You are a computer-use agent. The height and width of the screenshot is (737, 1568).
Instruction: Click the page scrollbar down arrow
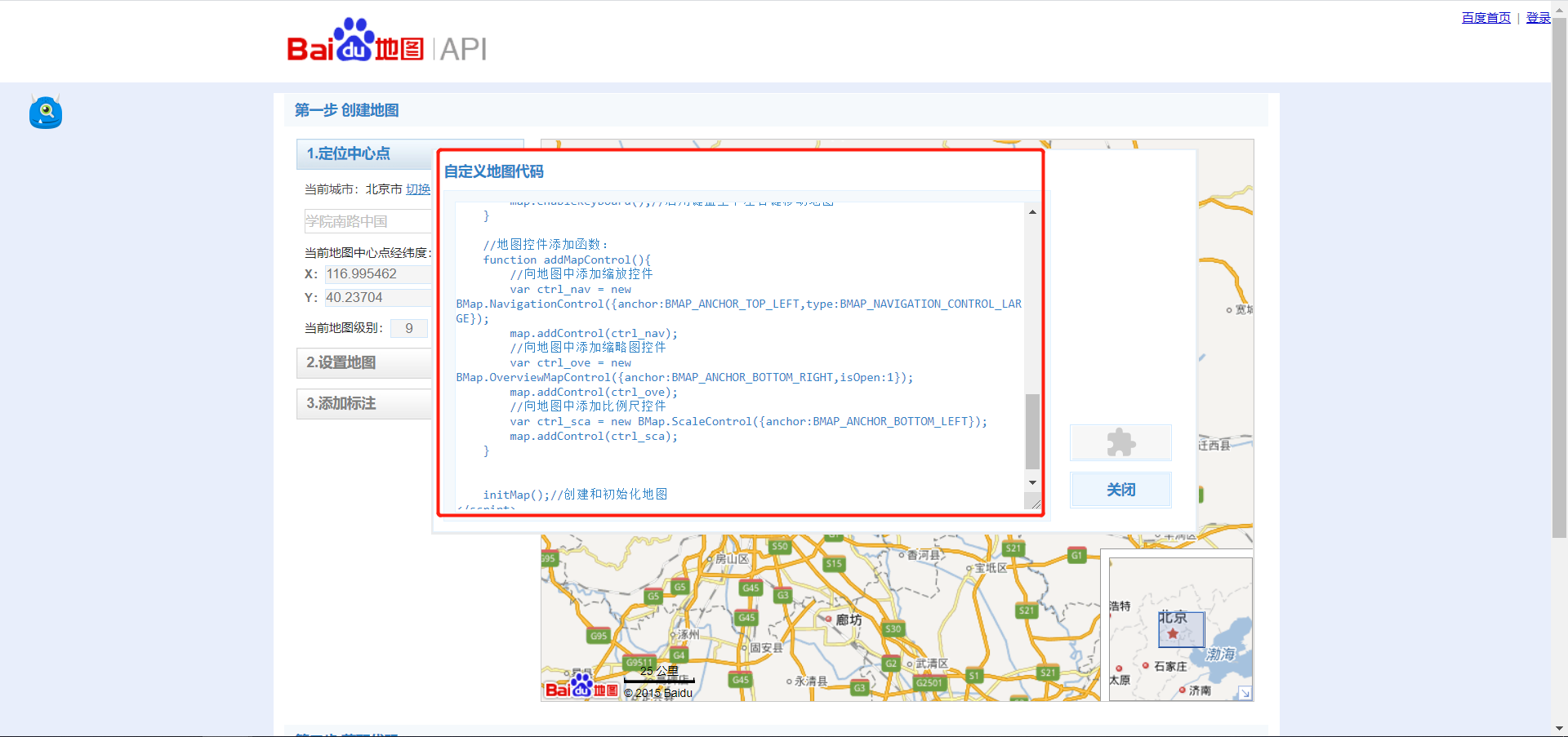[x=1561, y=729]
